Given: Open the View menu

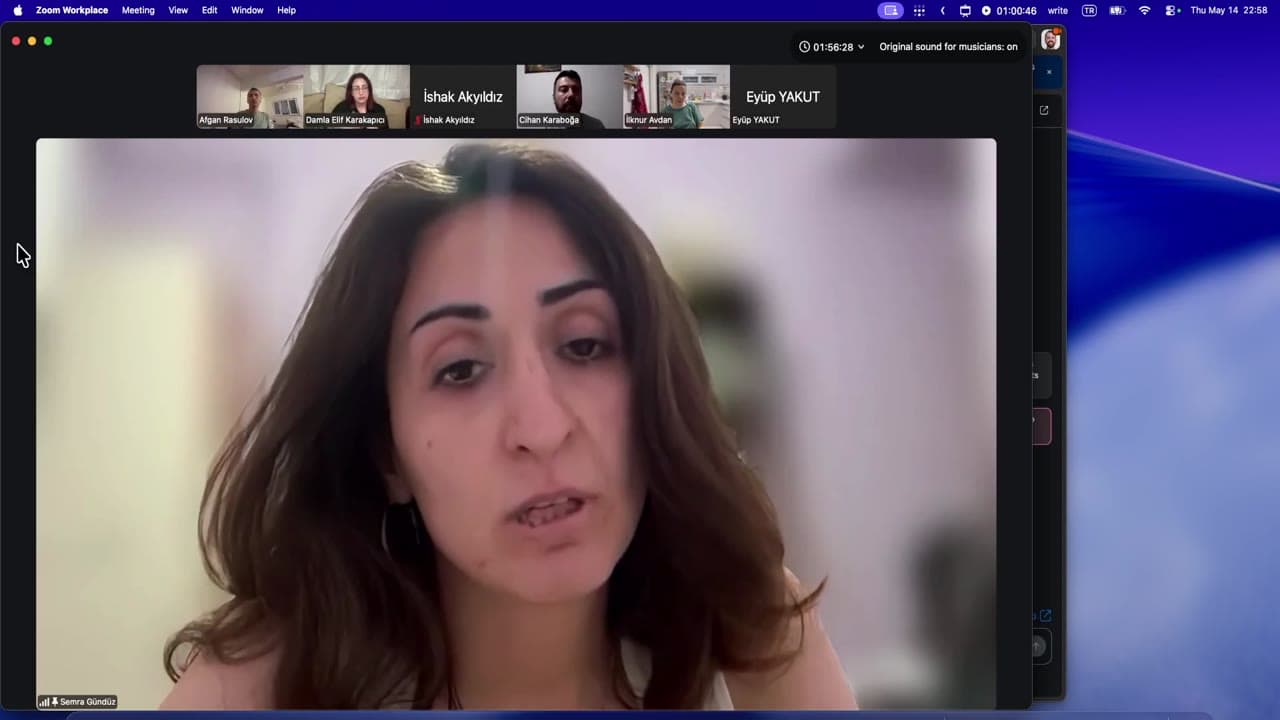Looking at the screenshot, I should pos(178,10).
